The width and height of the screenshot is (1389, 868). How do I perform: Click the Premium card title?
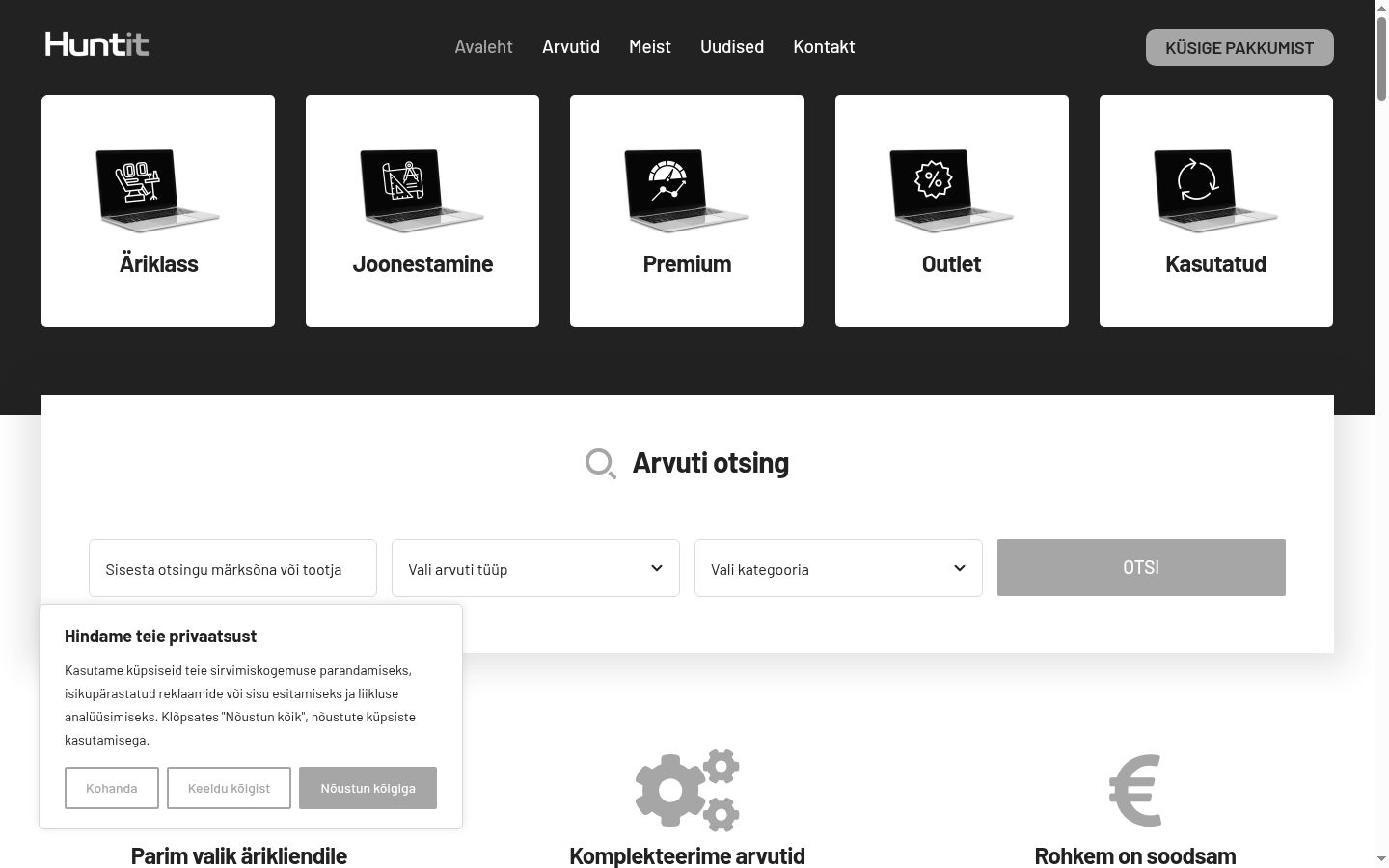coord(687,264)
